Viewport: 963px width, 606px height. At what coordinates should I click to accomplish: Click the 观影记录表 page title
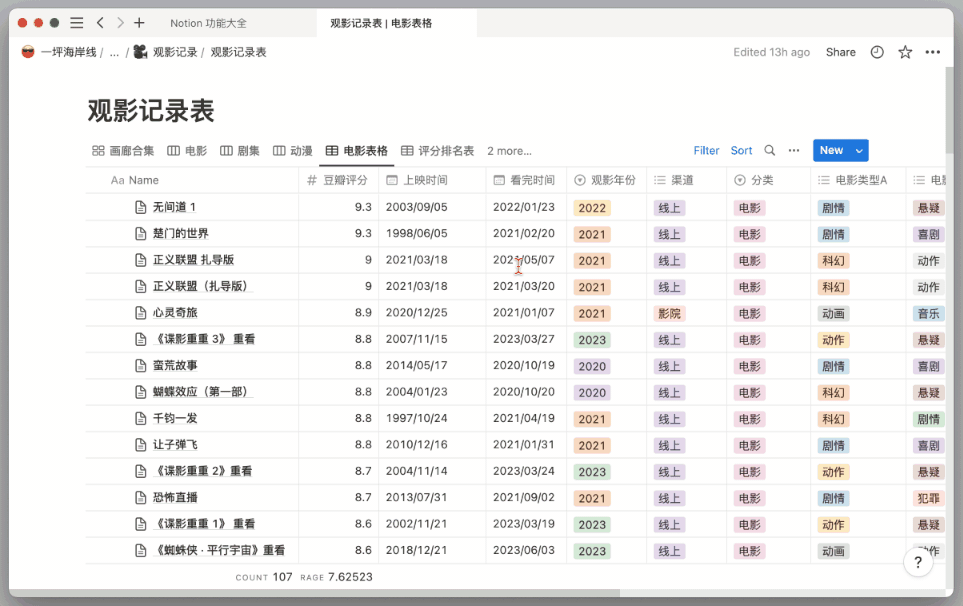pos(151,111)
